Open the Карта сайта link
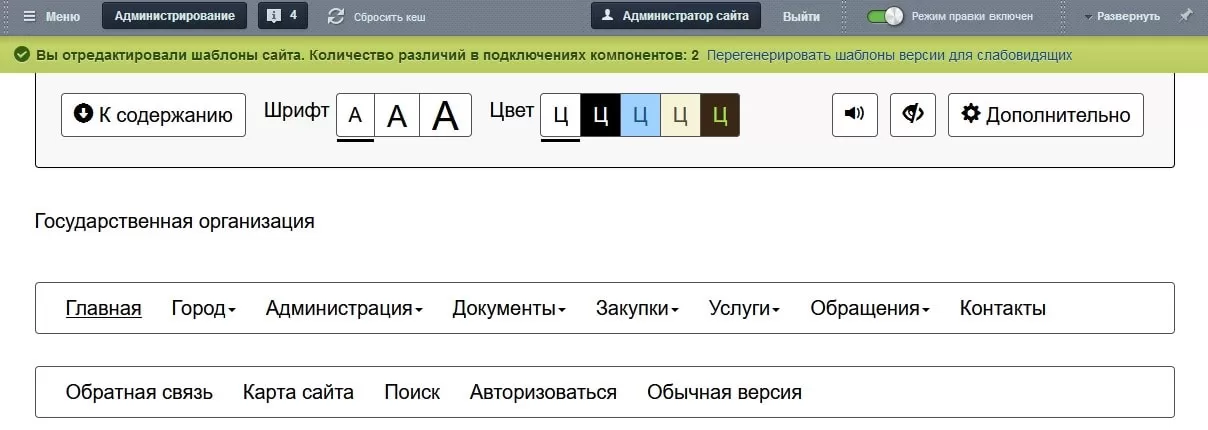Viewport: 1208px width, 430px height. [x=298, y=392]
